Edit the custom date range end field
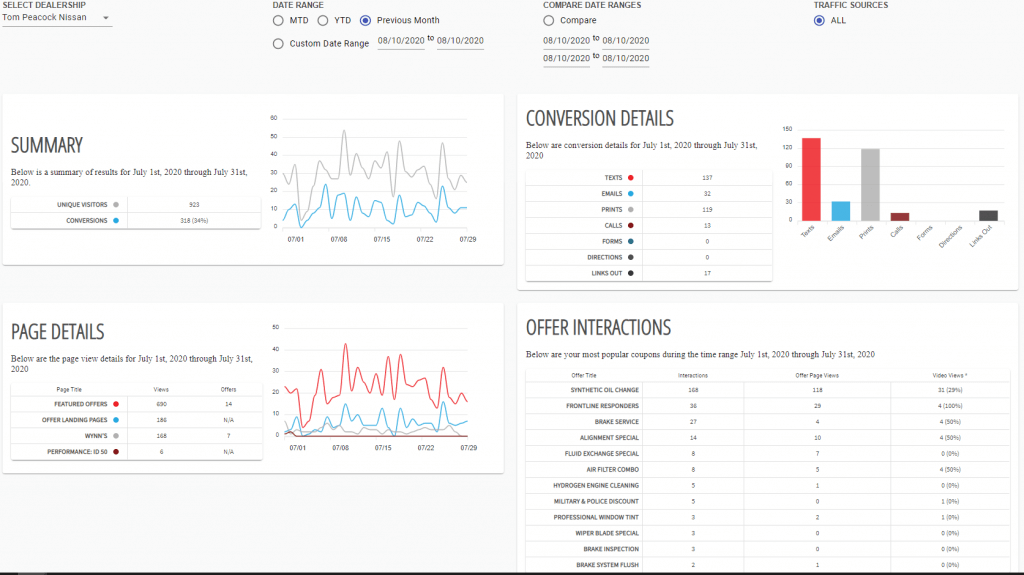Screen dimensions: 1024x575 (460, 41)
